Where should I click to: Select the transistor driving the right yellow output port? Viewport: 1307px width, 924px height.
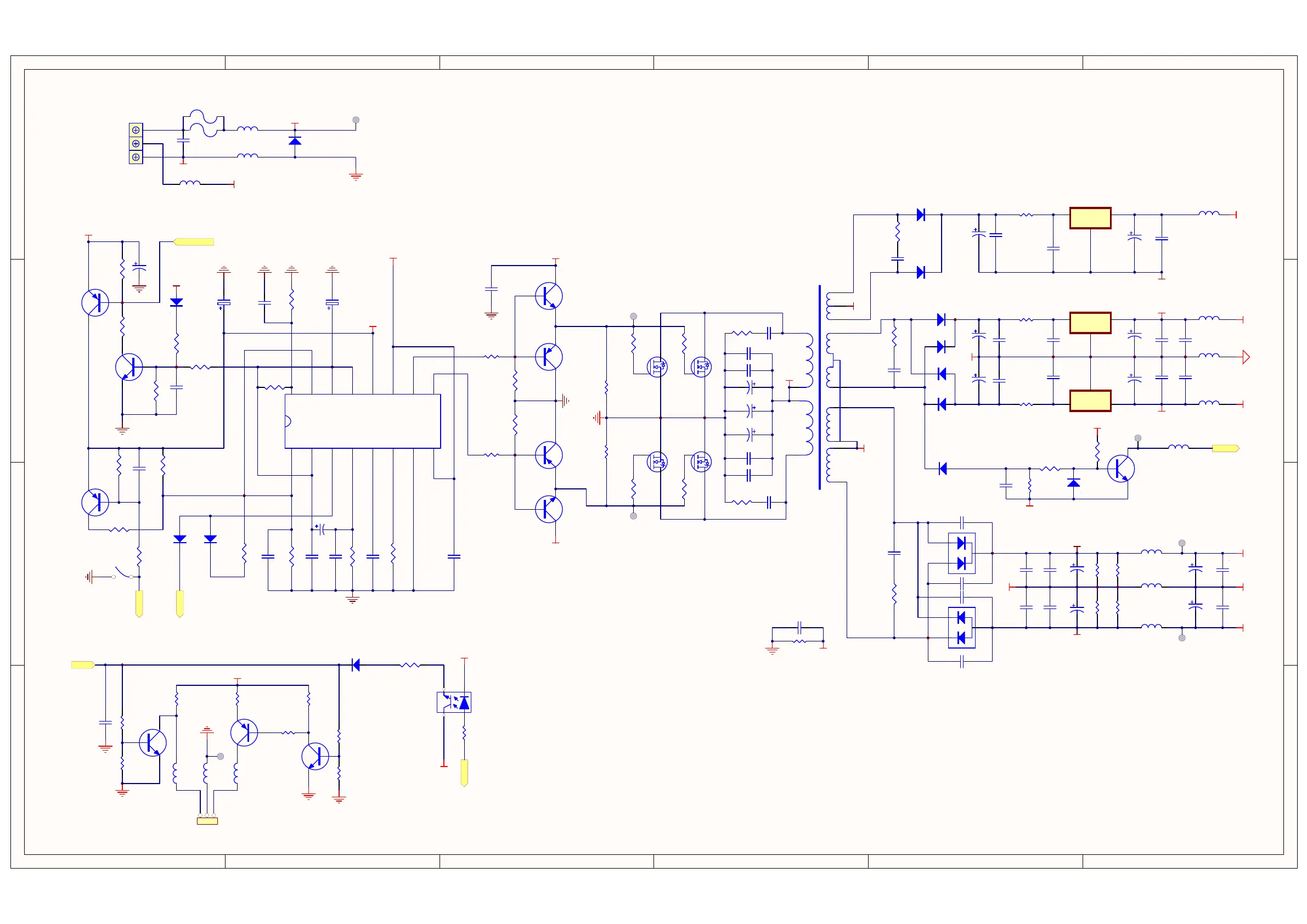(x=1121, y=469)
